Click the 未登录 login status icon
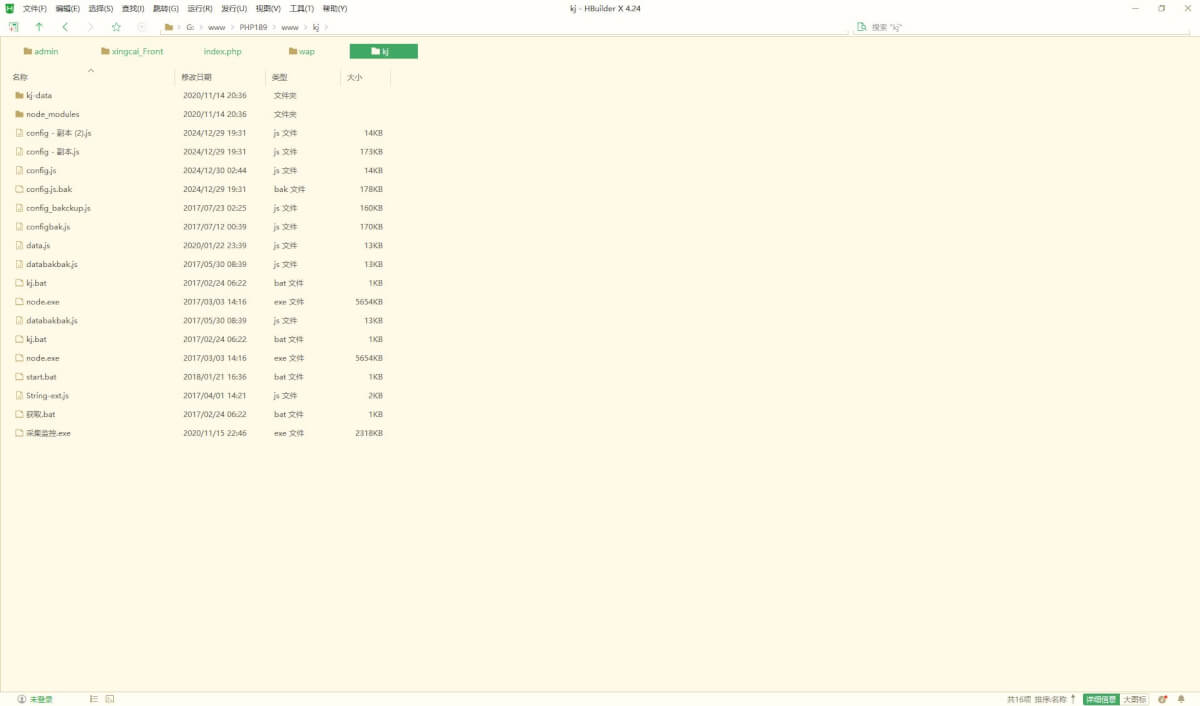1200x706 pixels. point(22,699)
